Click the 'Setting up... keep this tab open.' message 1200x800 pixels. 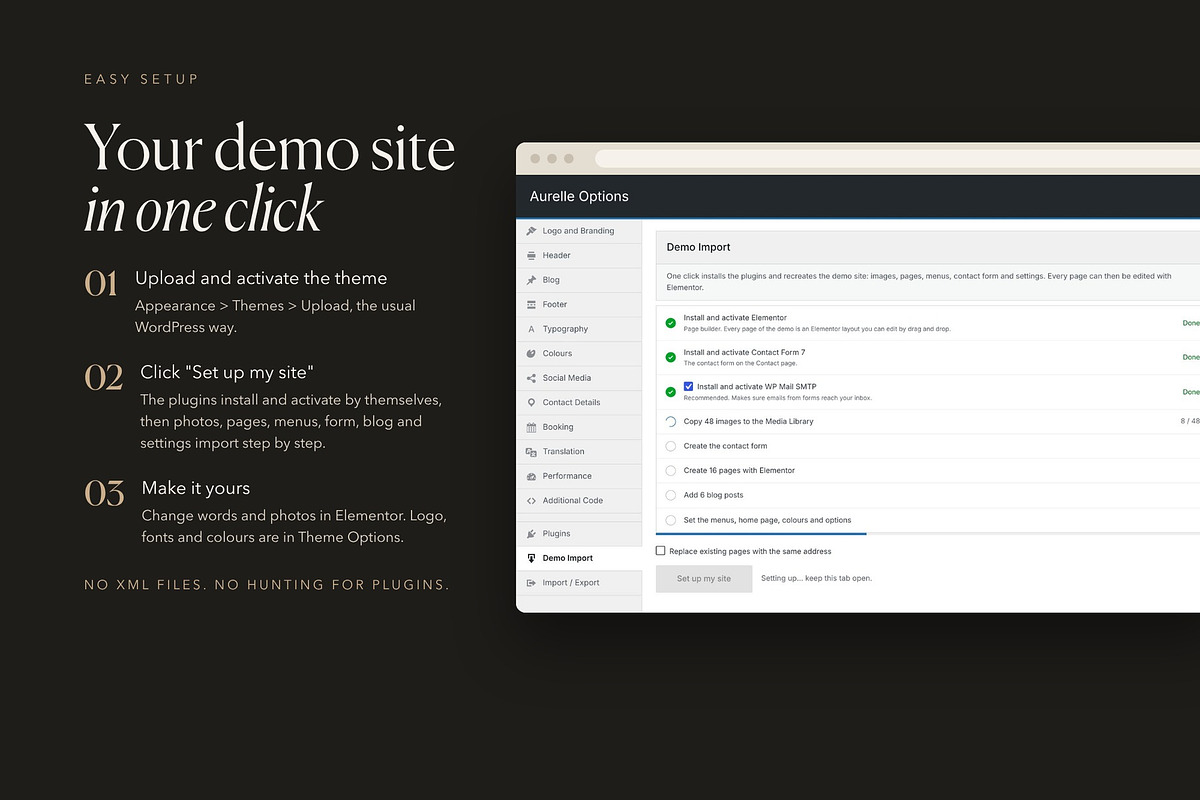pyautogui.click(x=816, y=579)
